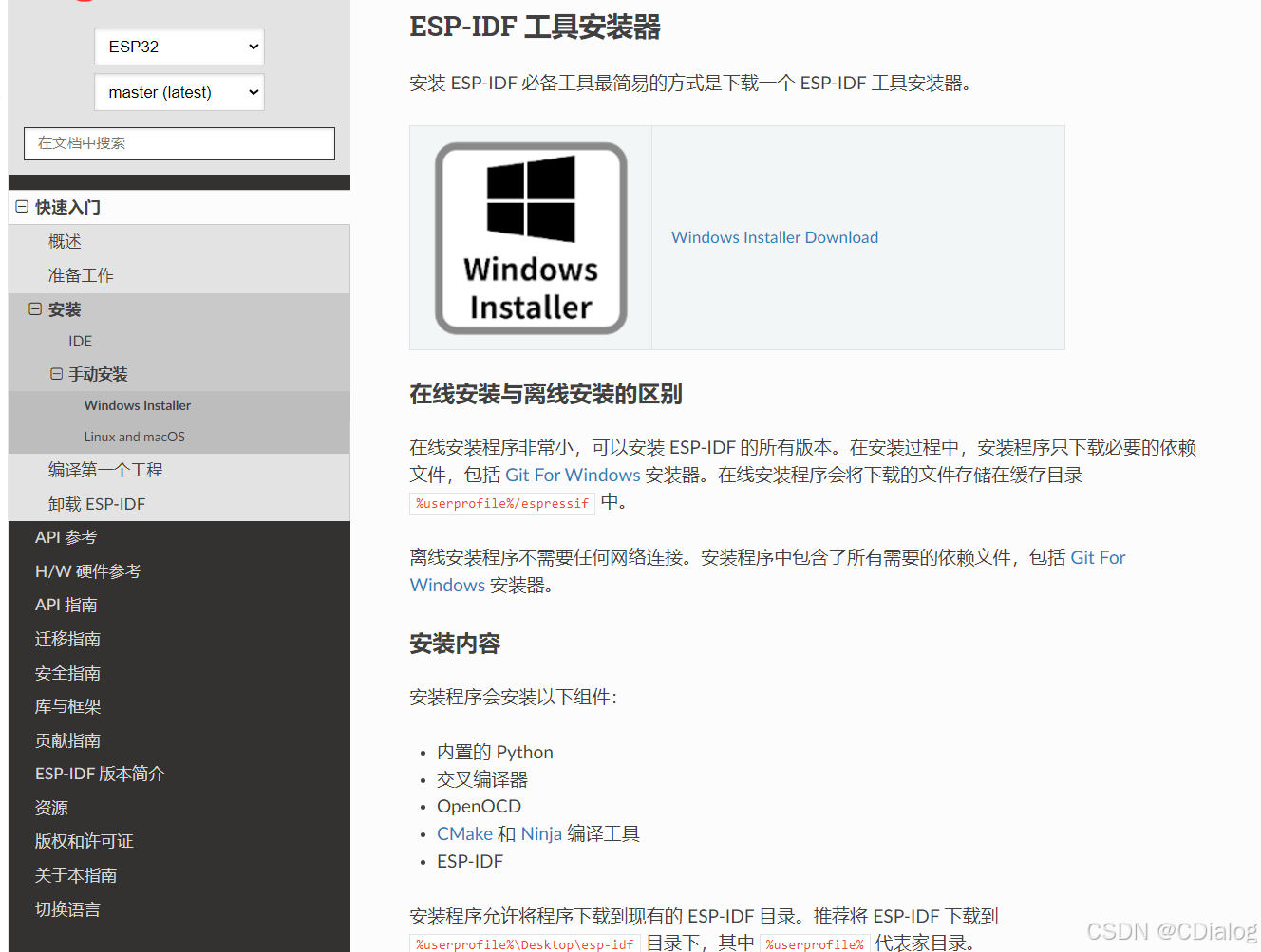This screenshot has height=952, width=1261.
Task: Click the 在线安装与离线安装的区别 heading
Action: pyautogui.click(x=546, y=394)
